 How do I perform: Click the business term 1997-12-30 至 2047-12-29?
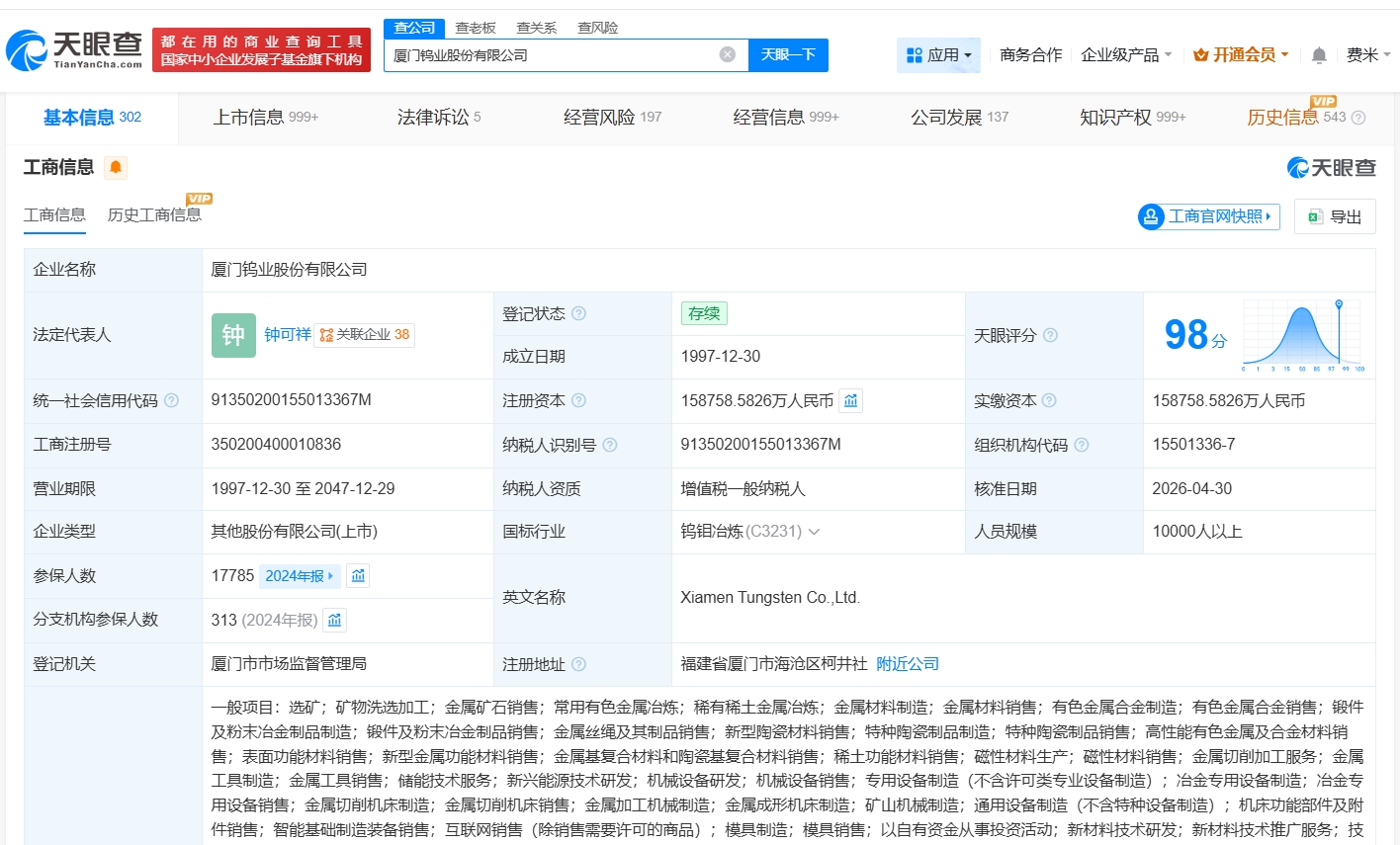click(303, 488)
